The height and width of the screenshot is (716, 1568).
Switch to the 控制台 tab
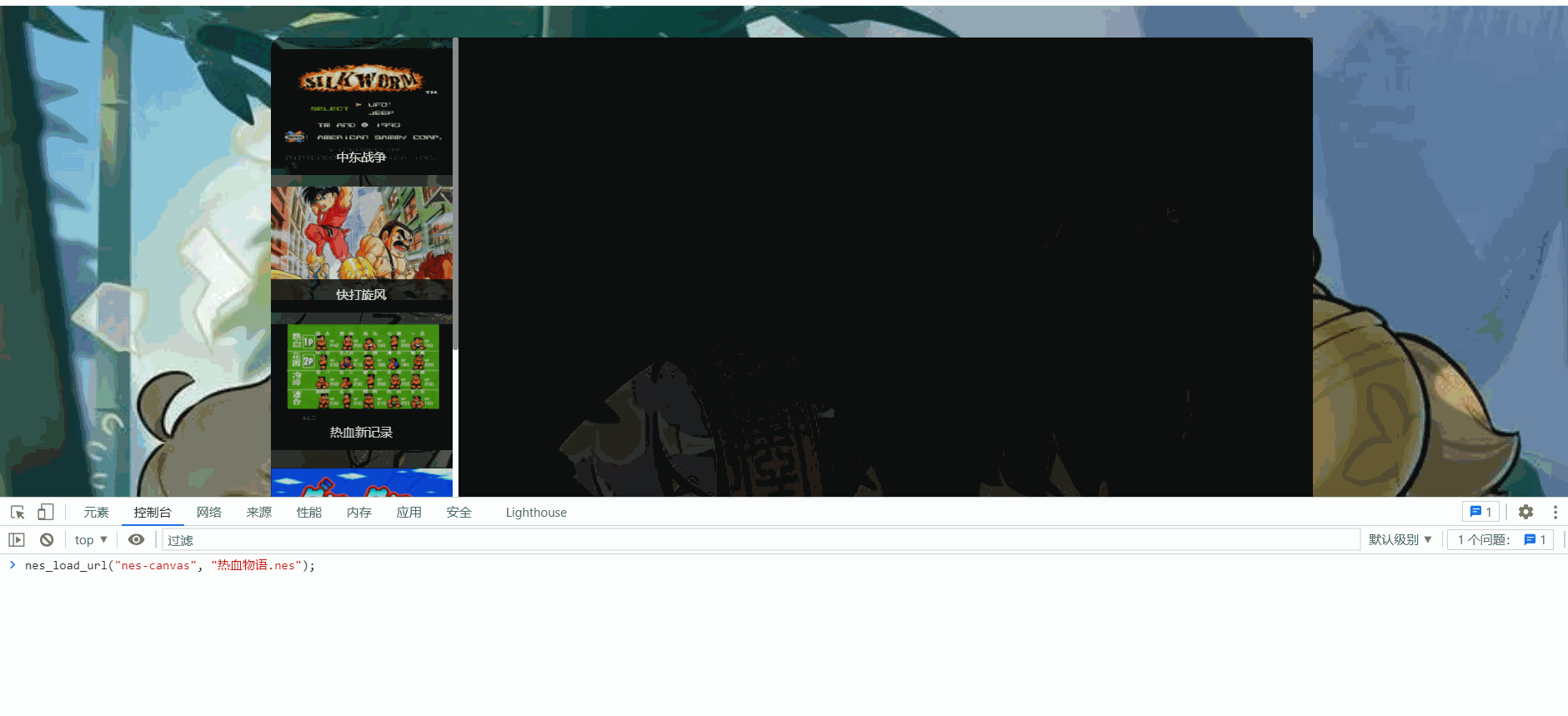(x=153, y=512)
